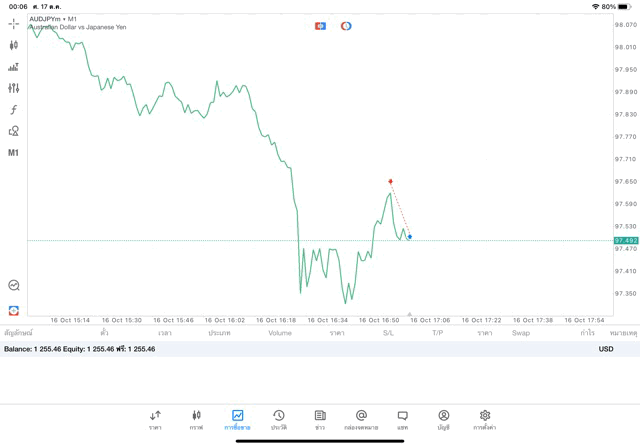640x447 pixels.
Task: Open the ข่าว news tab
Action: click(x=320, y=419)
